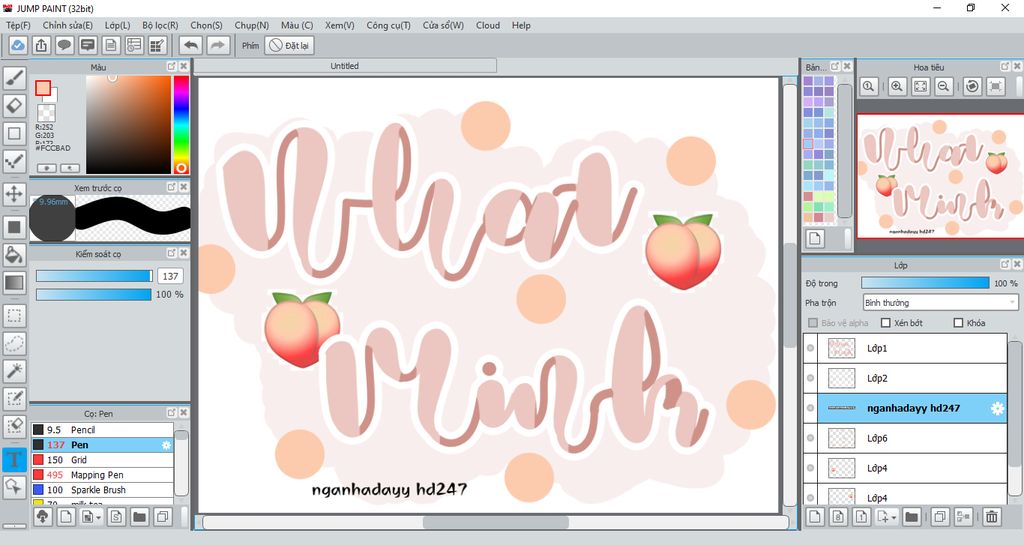Click the Độ trong opacity slider

coord(925,283)
